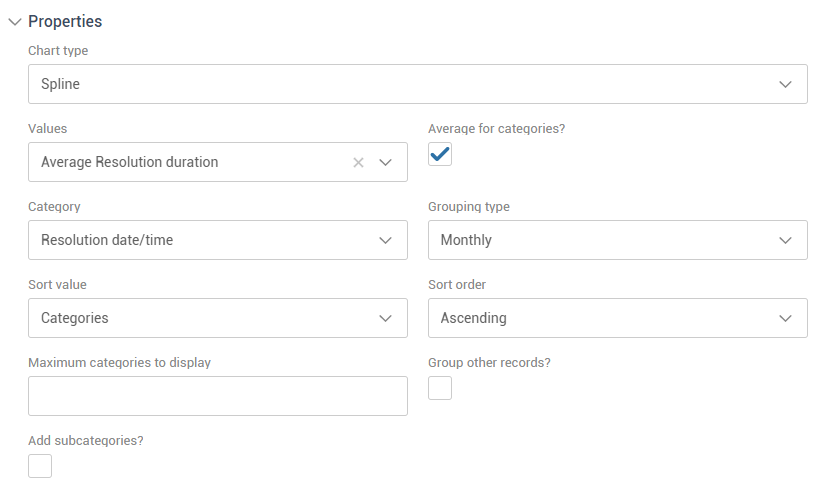
Task: Click the Properties section heading text
Action: click(x=65, y=21)
